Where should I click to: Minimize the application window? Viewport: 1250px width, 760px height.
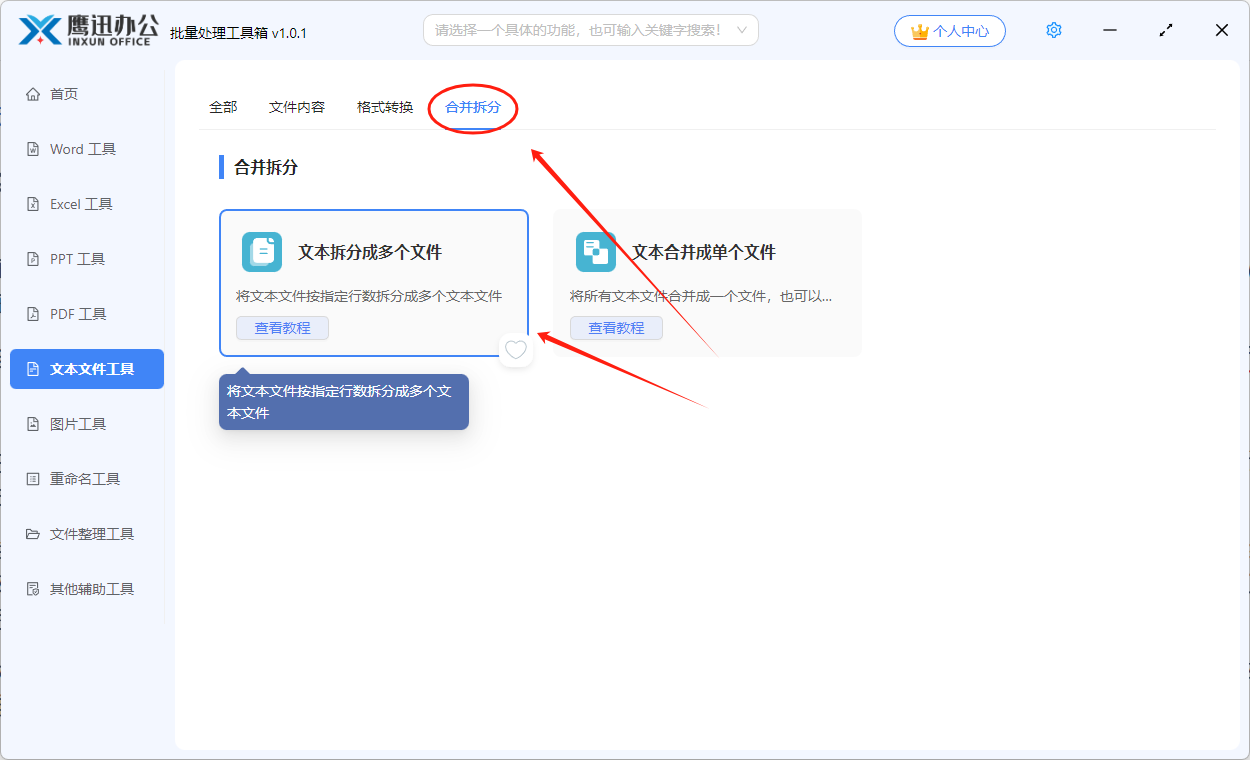1110,30
